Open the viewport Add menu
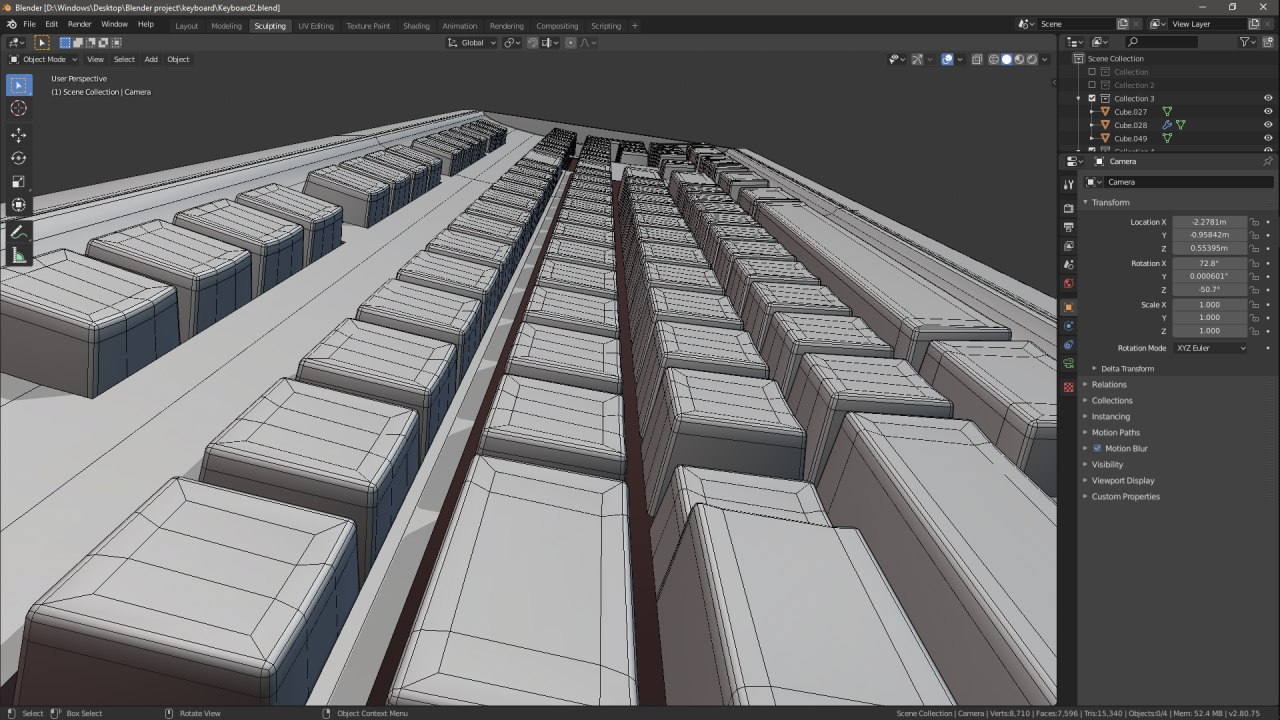Viewport: 1280px width, 720px height. pos(151,59)
